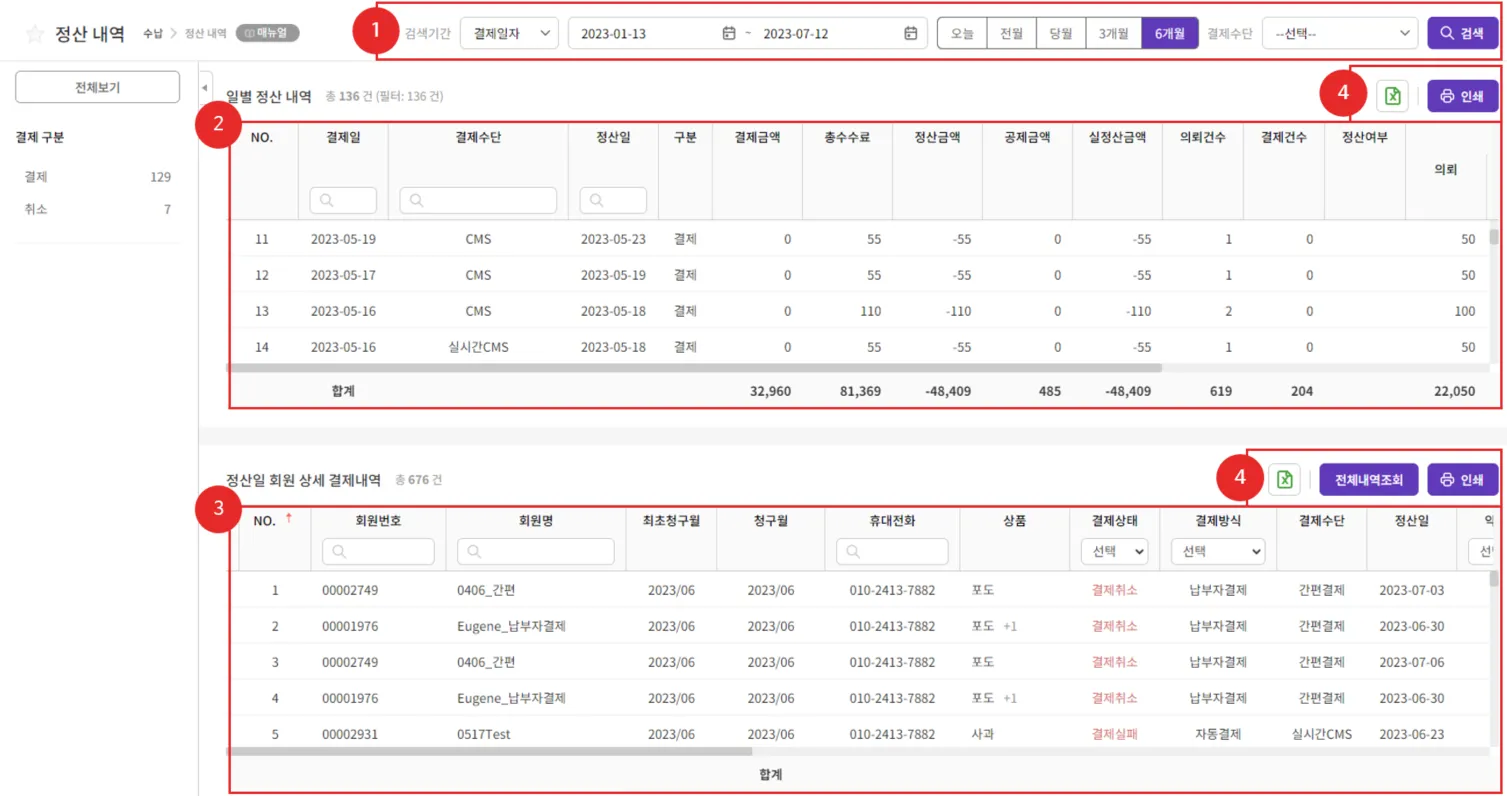Click 인쇄 for the 정산일 회원 상세 결제내역 table
Screen dimensions: 1507x796
coord(1463,479)
